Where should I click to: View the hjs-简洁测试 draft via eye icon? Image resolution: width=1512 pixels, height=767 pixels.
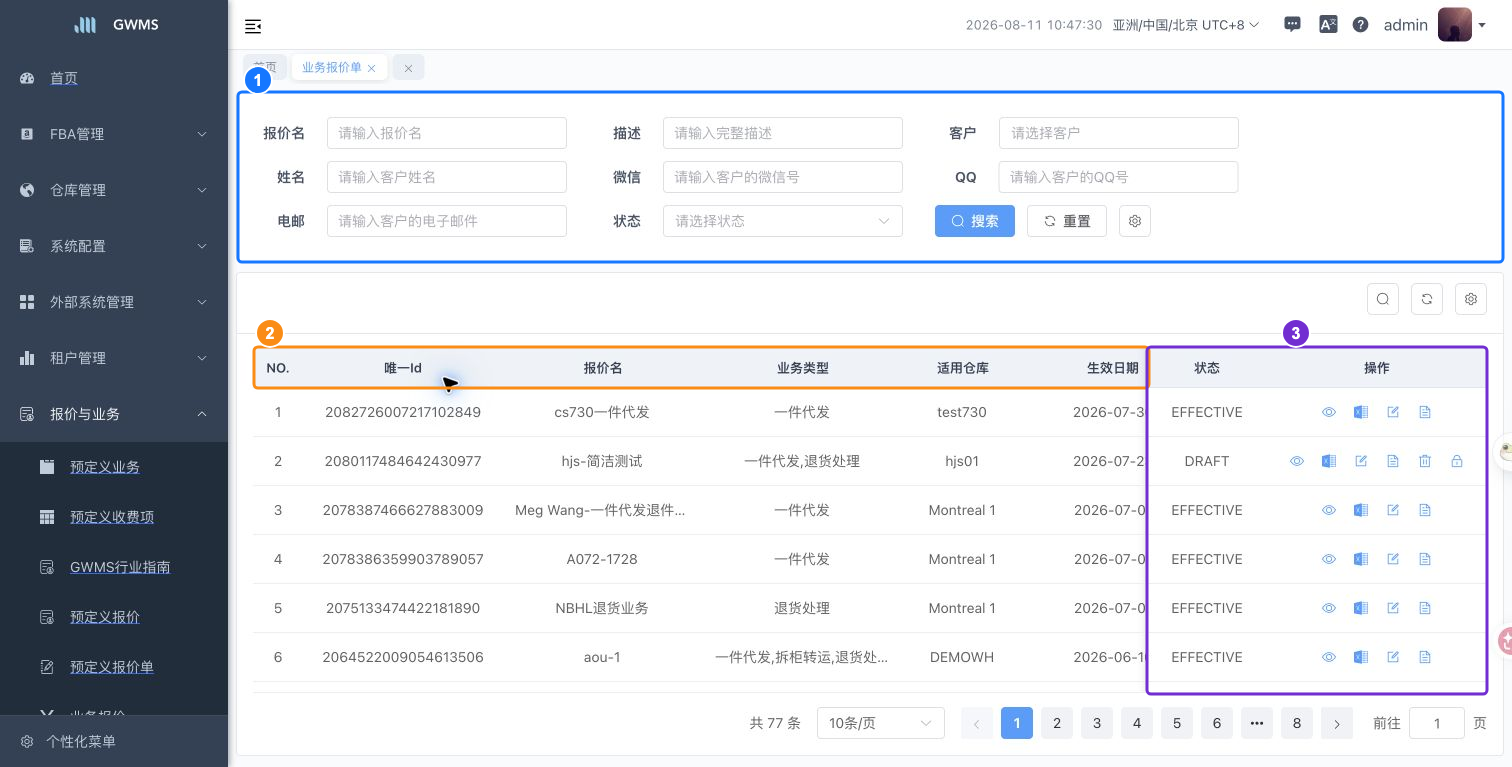[1297, 461]
